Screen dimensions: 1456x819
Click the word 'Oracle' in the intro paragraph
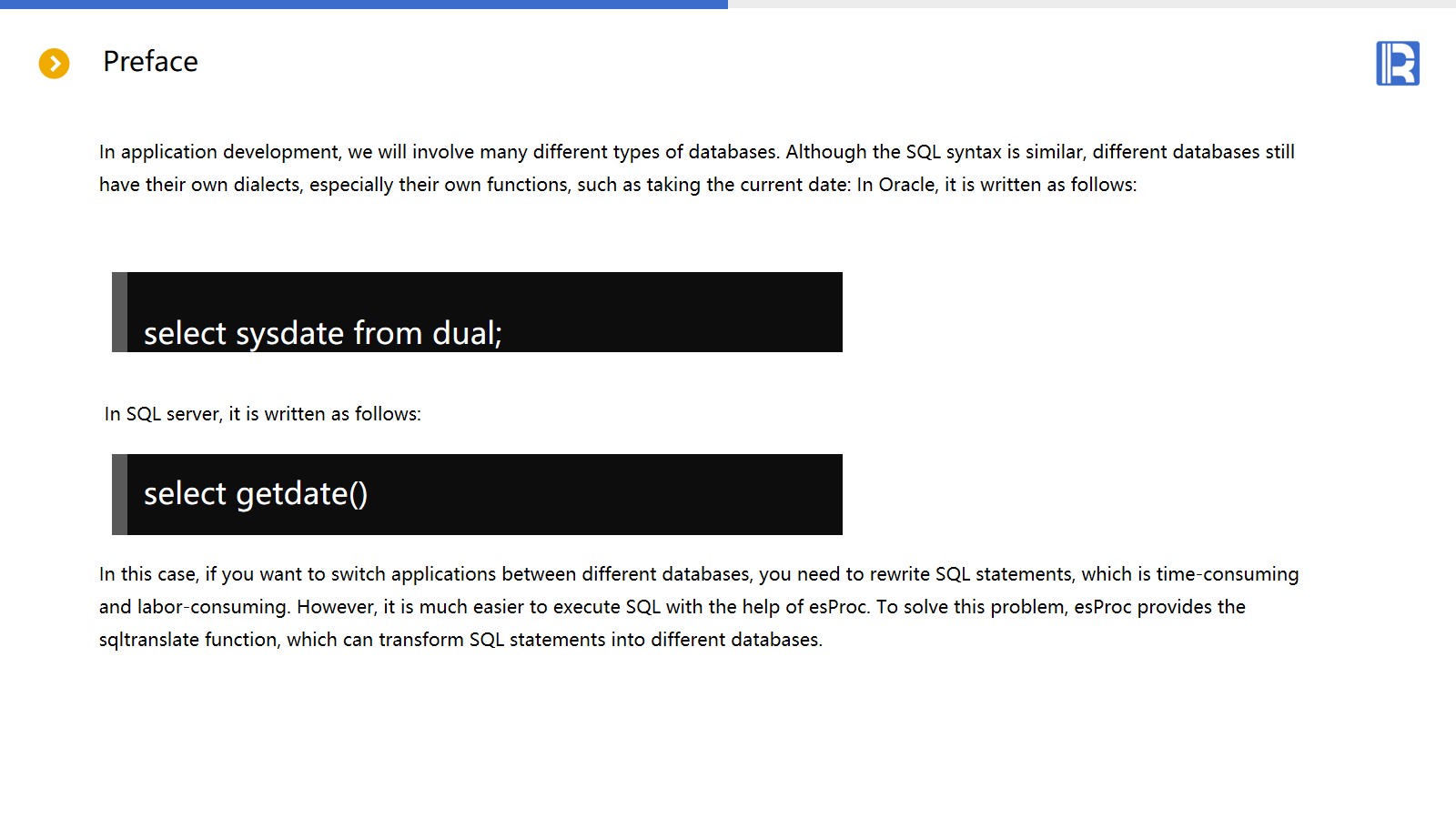click(x=906, y=185)
